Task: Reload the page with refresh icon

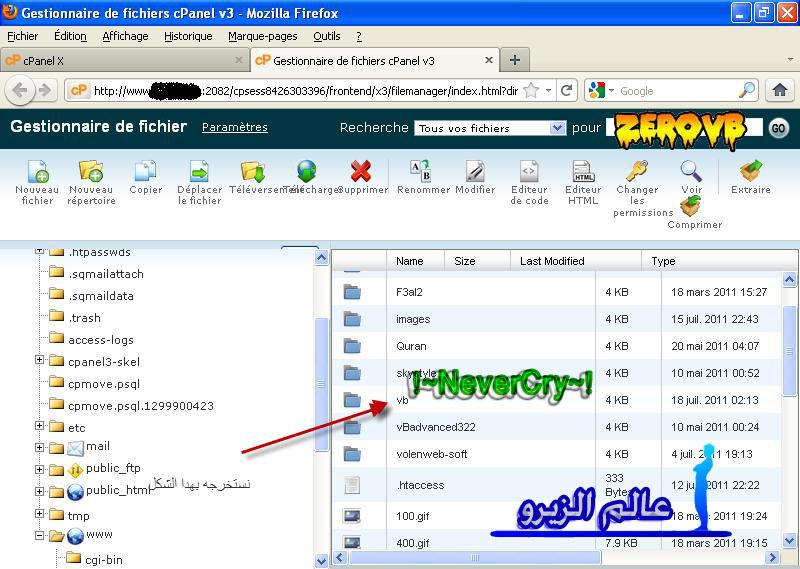Action: tap(566, 91)
